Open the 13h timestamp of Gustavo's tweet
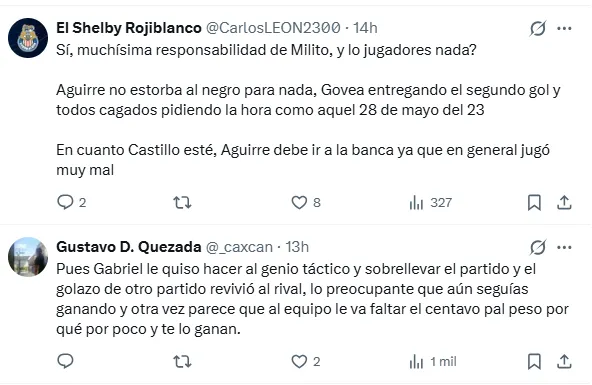 coord(297,247)
